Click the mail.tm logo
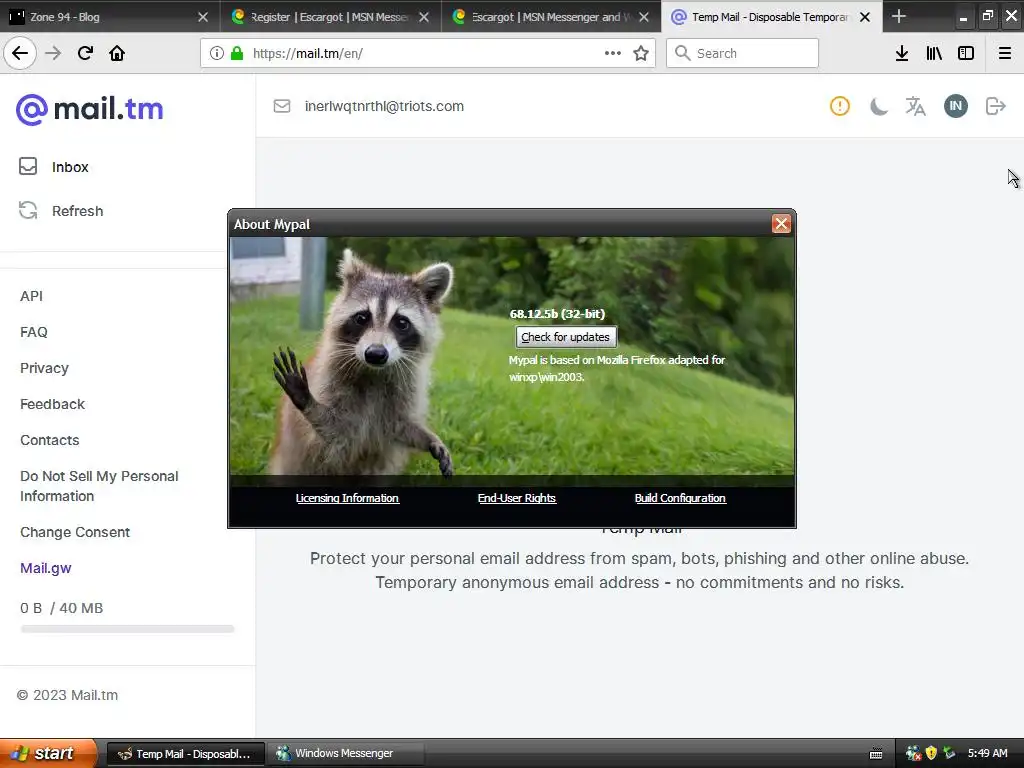This screenshot has width=1024, height=768. pos(89,109)
